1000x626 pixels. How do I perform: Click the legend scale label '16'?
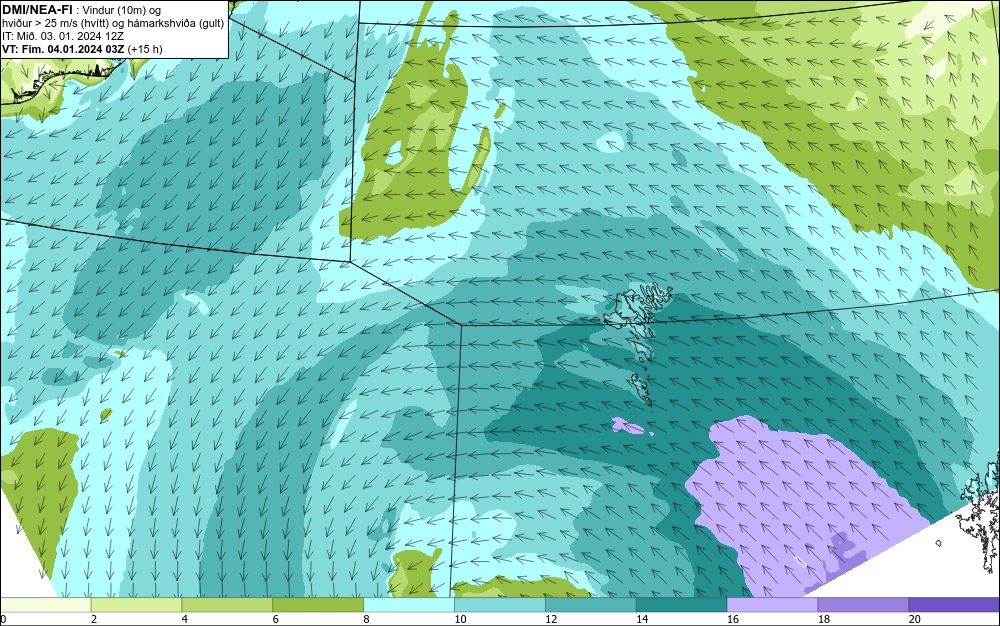click(733, 619)
